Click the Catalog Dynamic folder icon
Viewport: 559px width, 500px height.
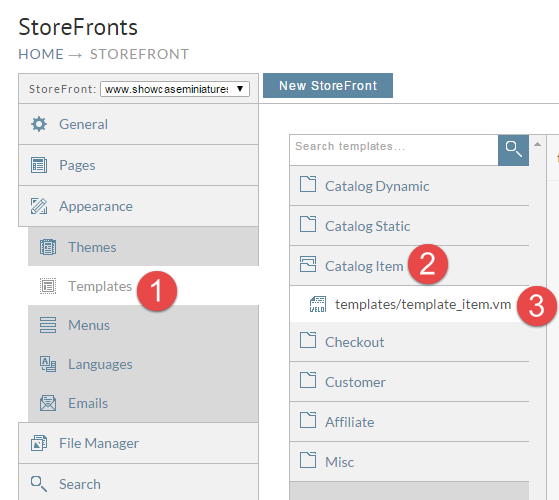click(308, 184)
